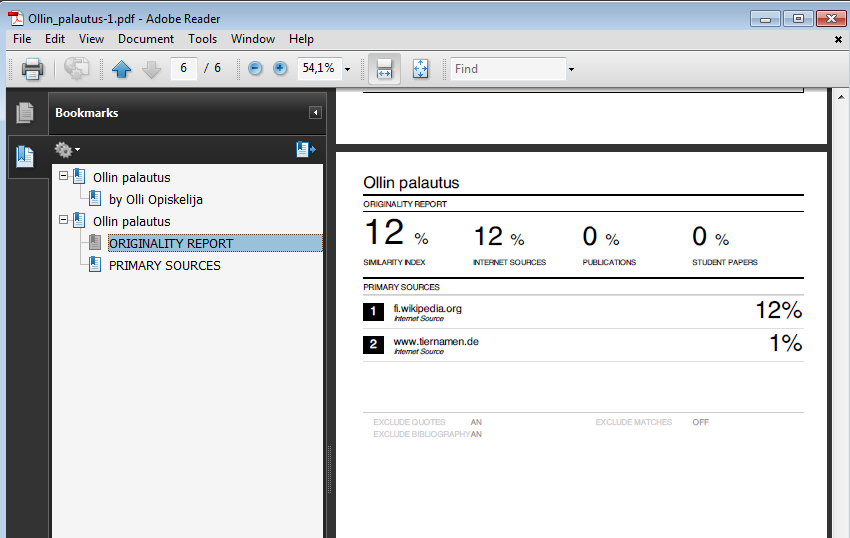
Task: Click the Bookmarks panel icon in sidebar
Action: [25, 157]
